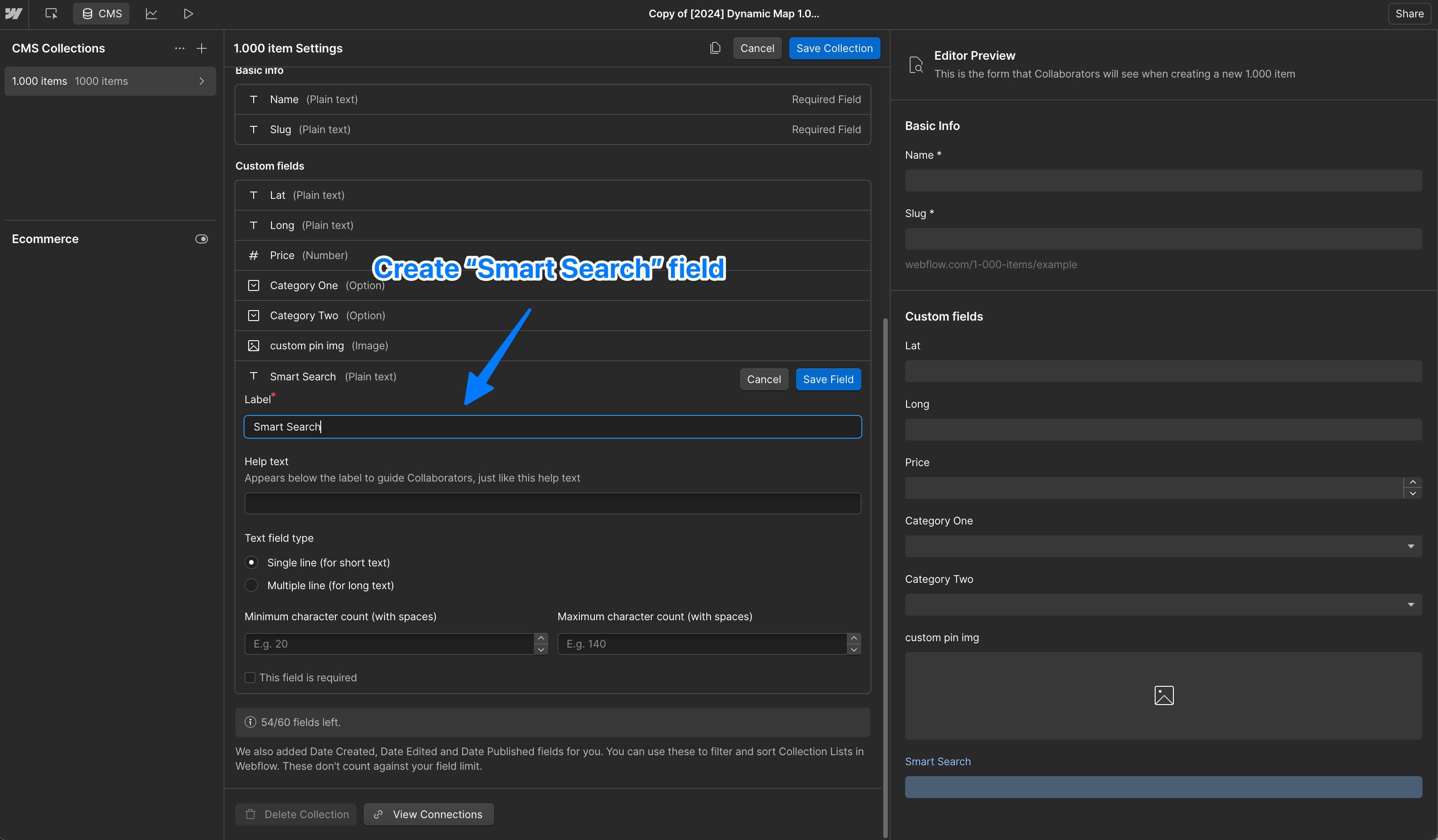Open the preview Category One dropdown
The height and width of the screenshot is (840, 1438).
click(x=1163, y=546)
